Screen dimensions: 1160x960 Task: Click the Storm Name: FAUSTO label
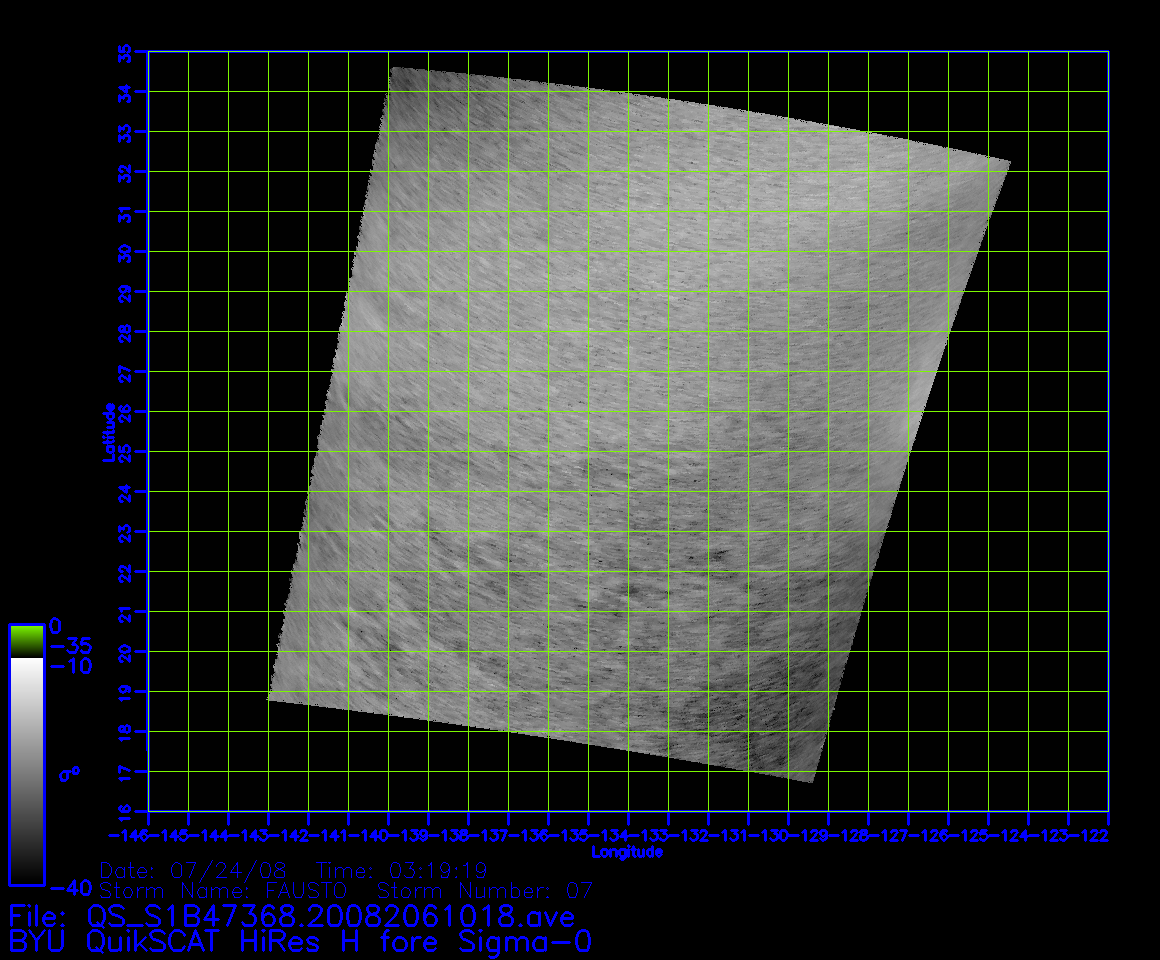pyautogui.click(x=223, y=890)
